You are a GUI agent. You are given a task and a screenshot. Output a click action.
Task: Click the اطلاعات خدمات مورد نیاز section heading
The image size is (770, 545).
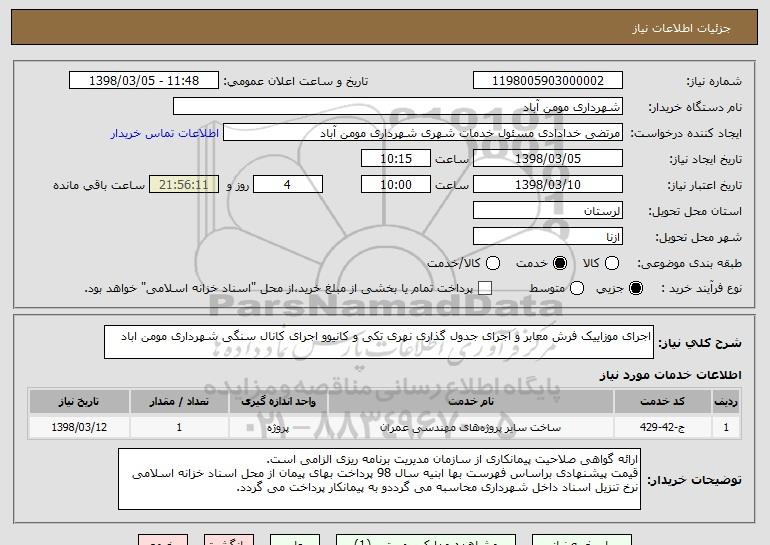tap(670, 375)
